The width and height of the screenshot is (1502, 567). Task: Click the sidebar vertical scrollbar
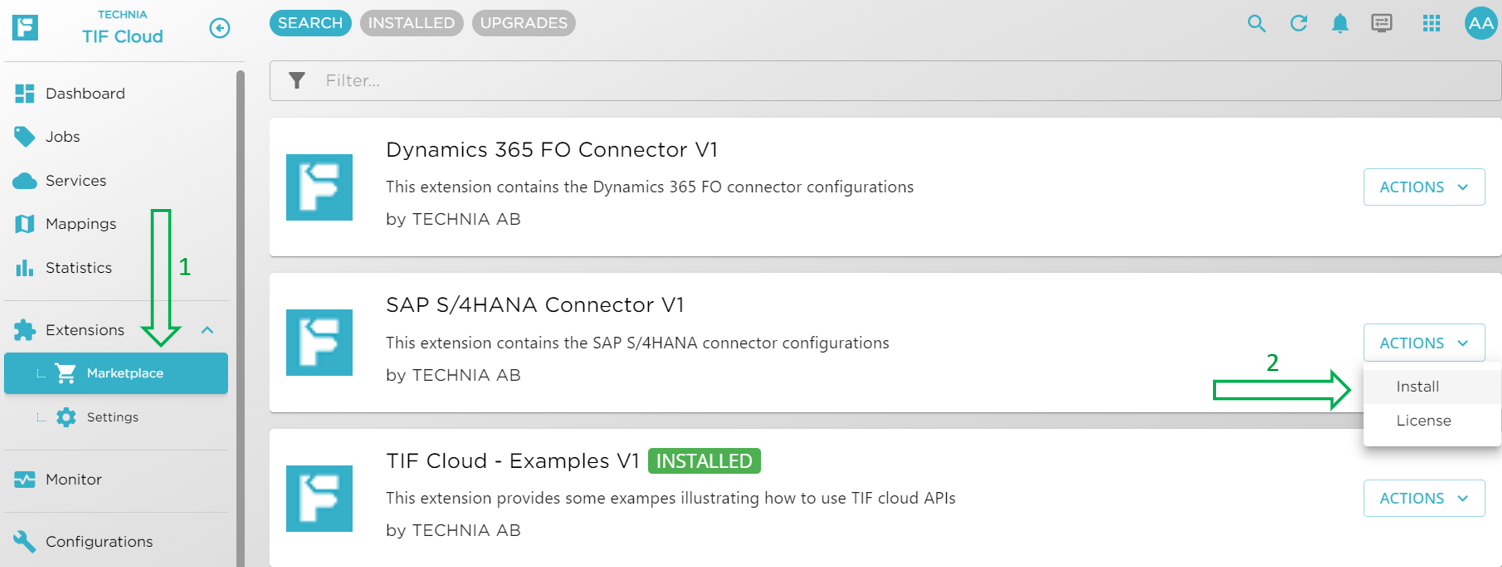[239, 300]
